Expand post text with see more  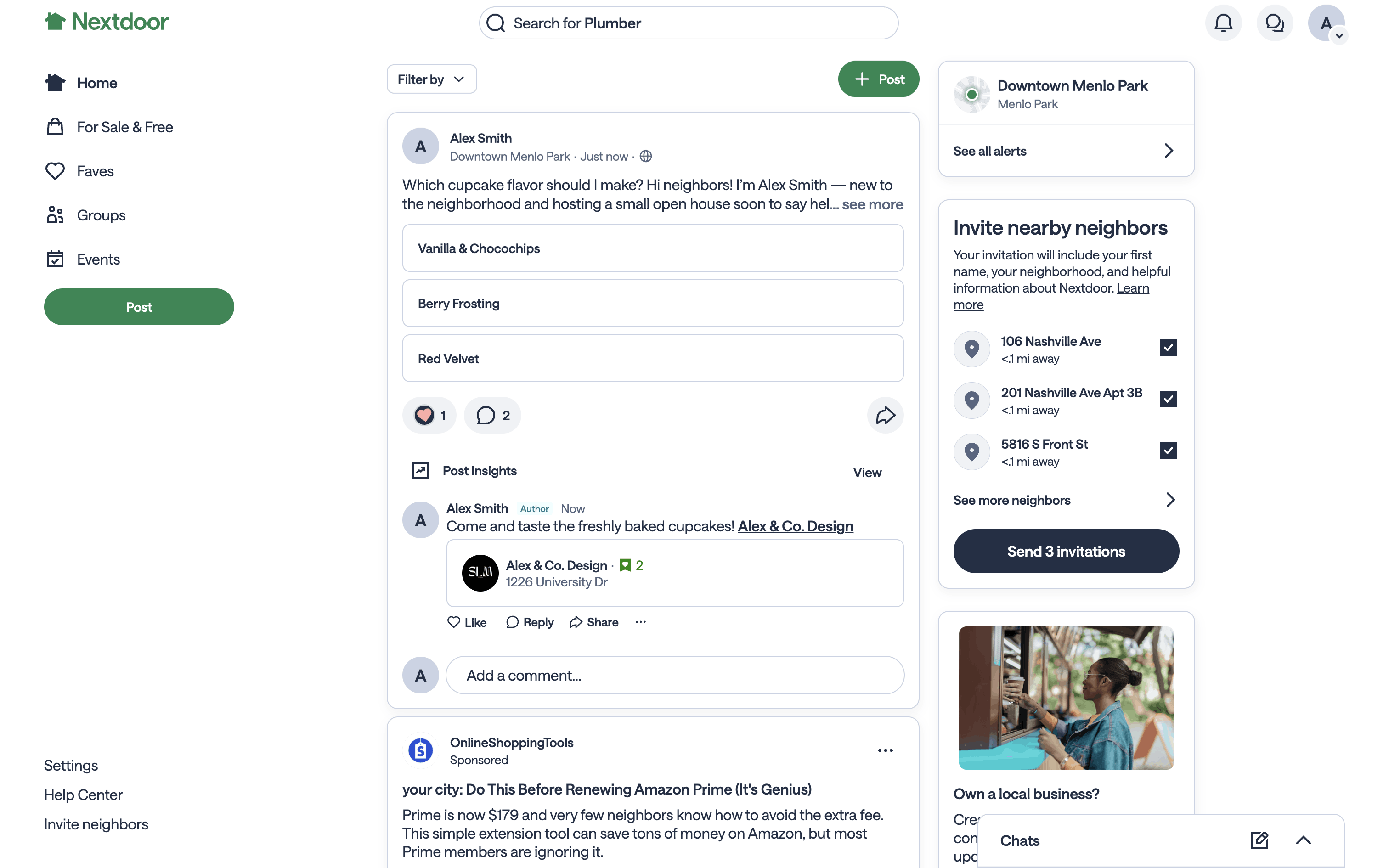click(872, 204)
